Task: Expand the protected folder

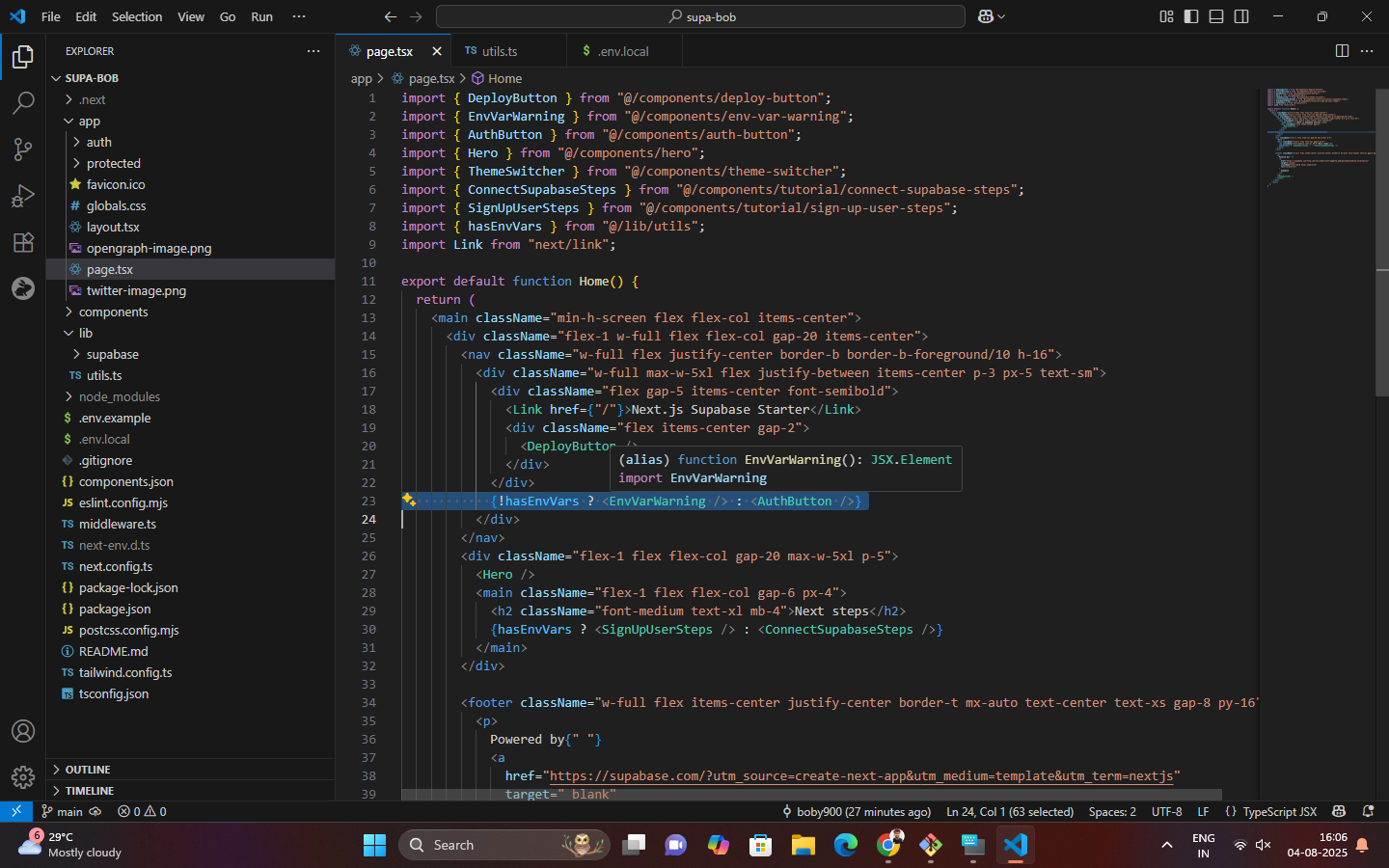Action: 191,163
